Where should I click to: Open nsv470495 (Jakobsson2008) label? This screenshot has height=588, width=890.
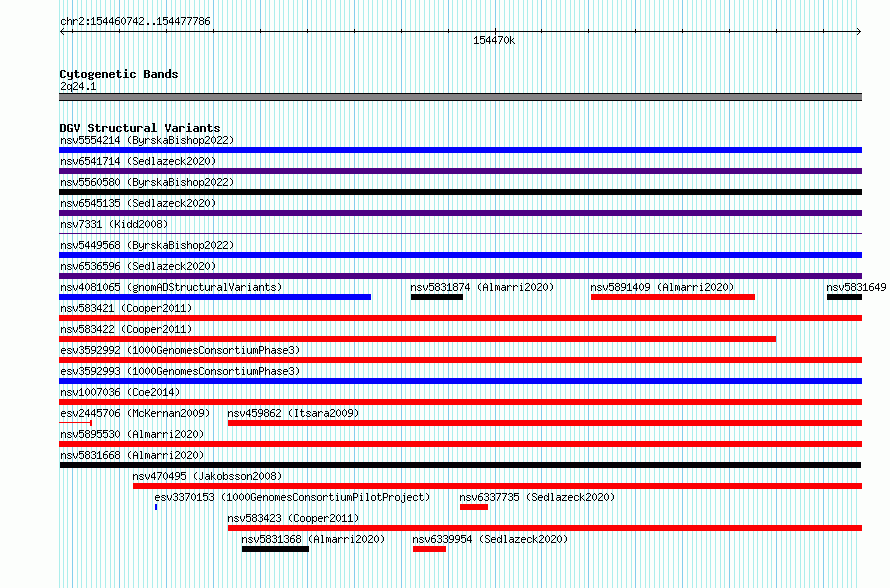click(x=207, y=476)
